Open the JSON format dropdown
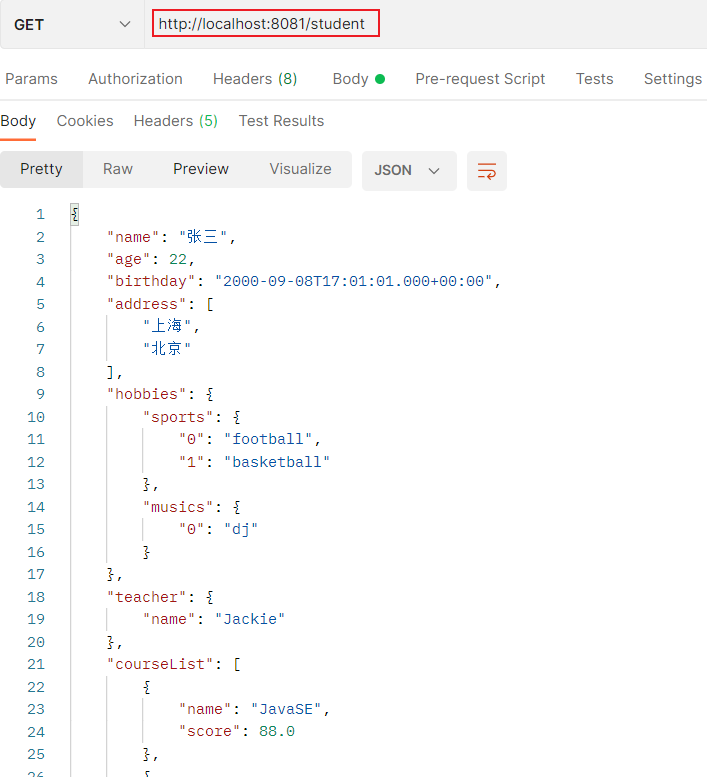The width and height of the screenshot is (707, 777). [x=409, y=170]
